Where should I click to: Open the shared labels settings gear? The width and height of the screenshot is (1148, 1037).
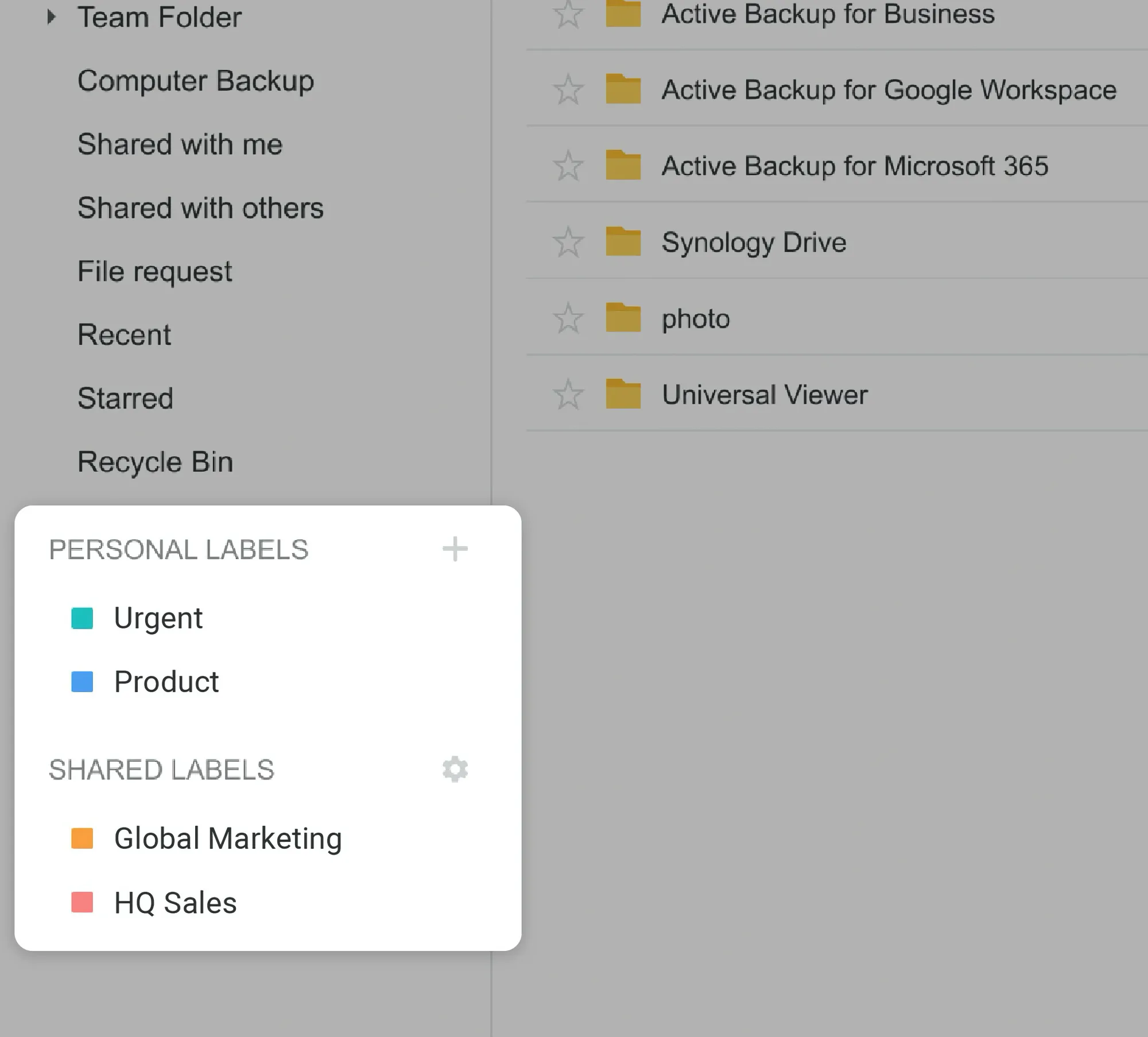(x=455, y=769)
